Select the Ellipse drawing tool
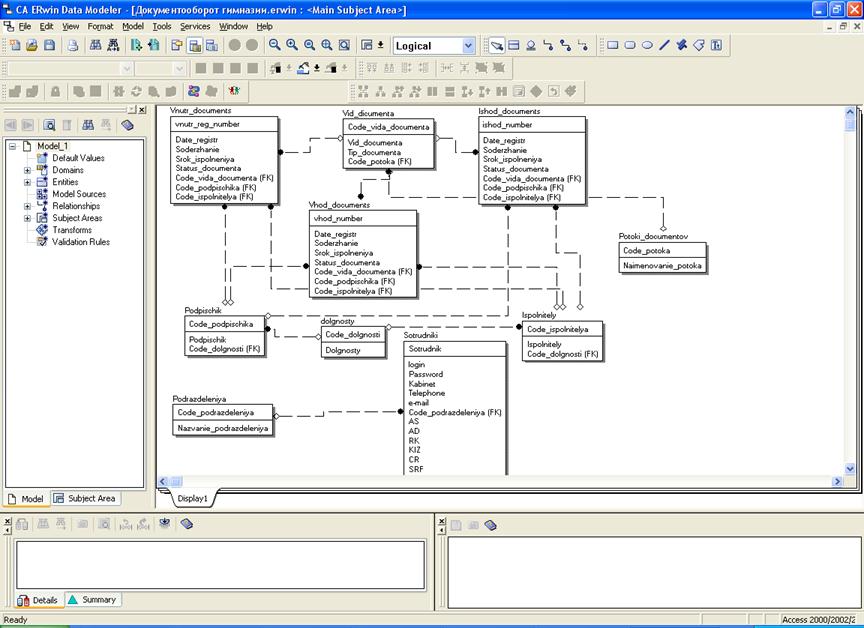This screenshot has height=628, width=864. (x=647, y=46)
